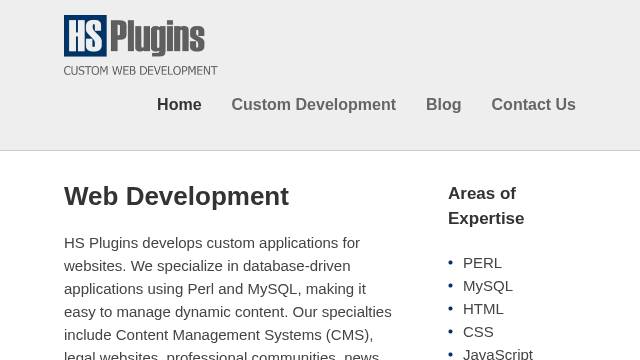Open the Contact Us page
Screen dimensions: 640x360
(x=533, y=104)
